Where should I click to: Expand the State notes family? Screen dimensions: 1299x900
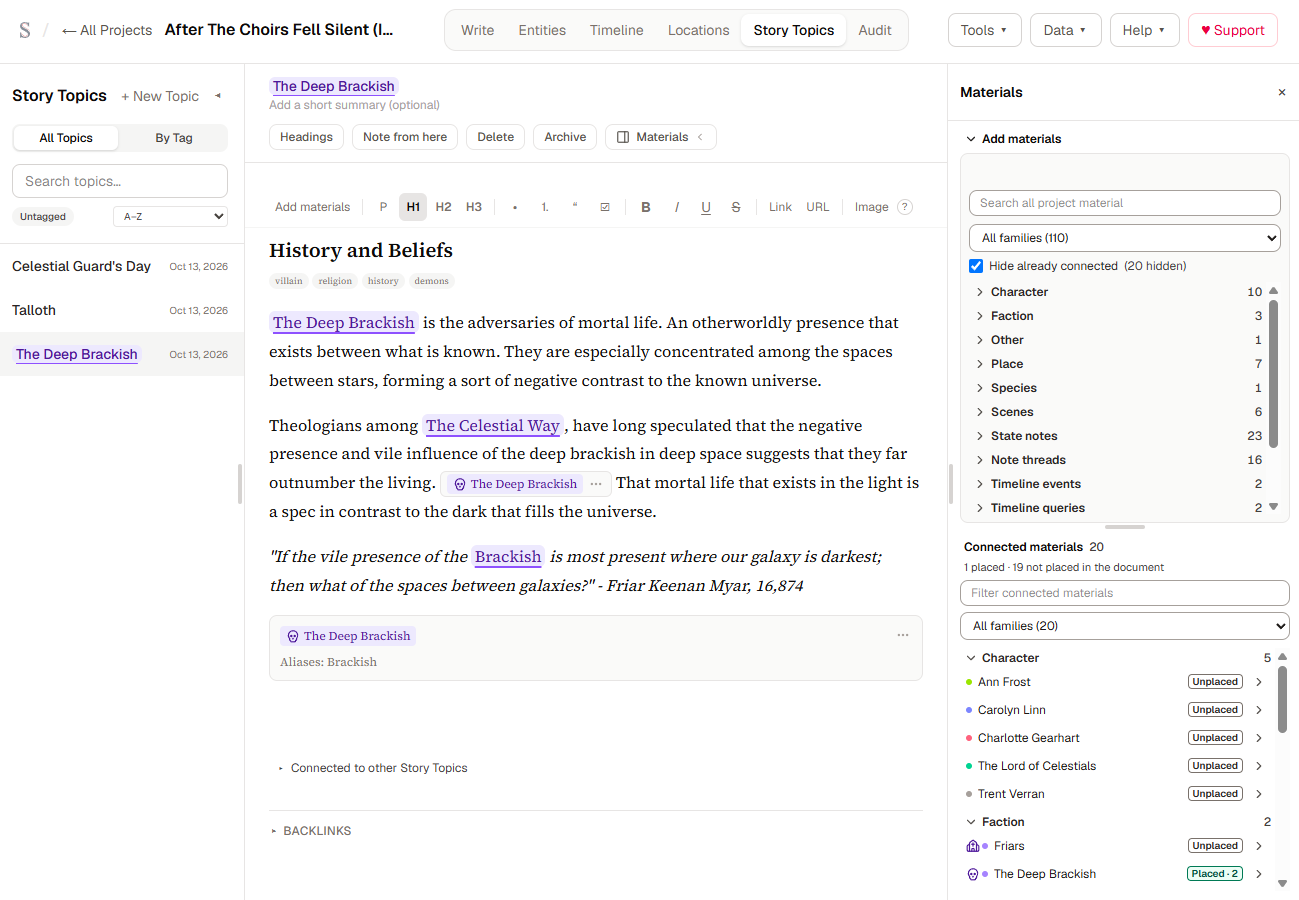pos(1120,436)
